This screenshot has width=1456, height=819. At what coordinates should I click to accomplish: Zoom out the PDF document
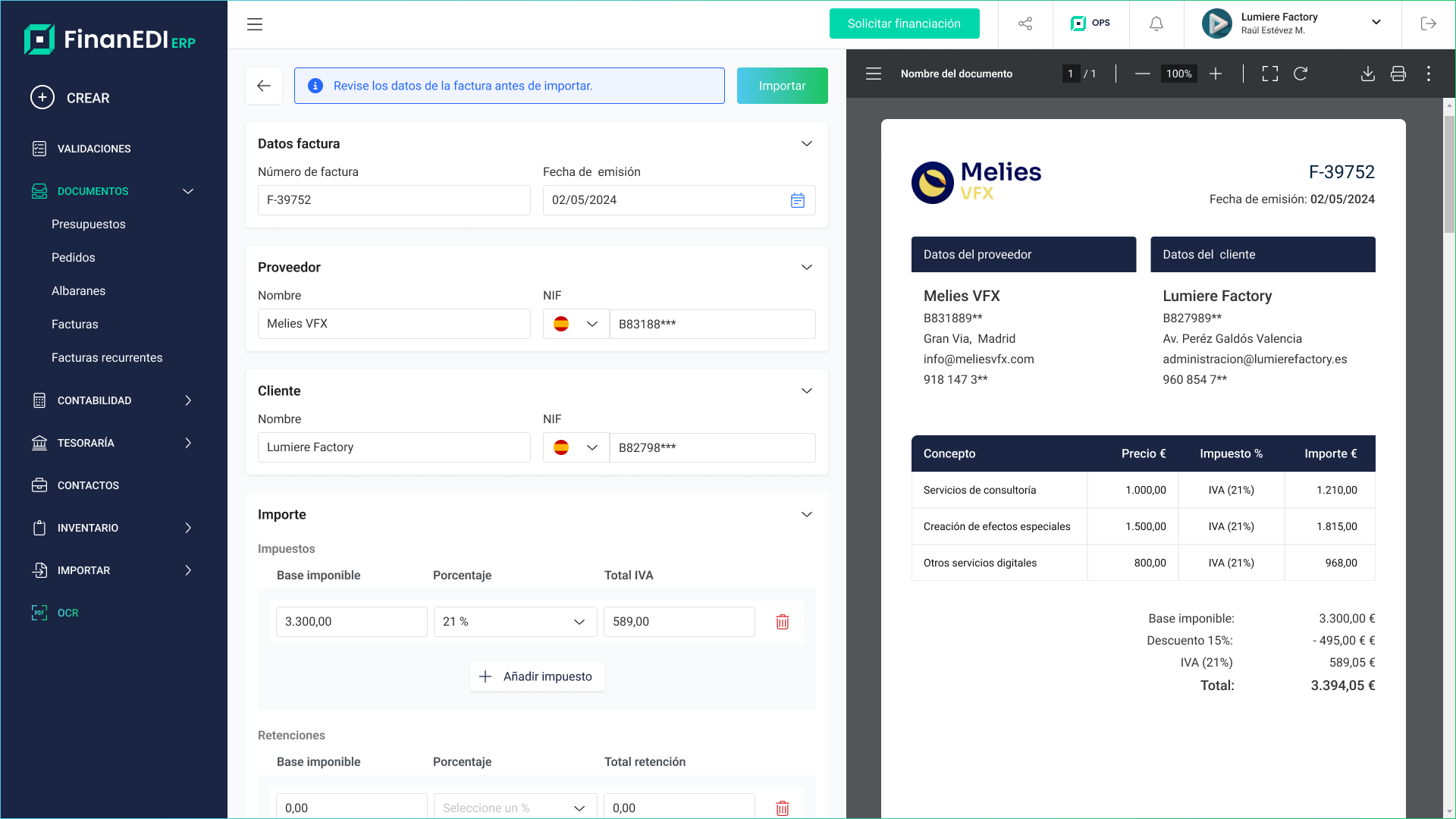pyautogui.click(x=1143, y=74)
